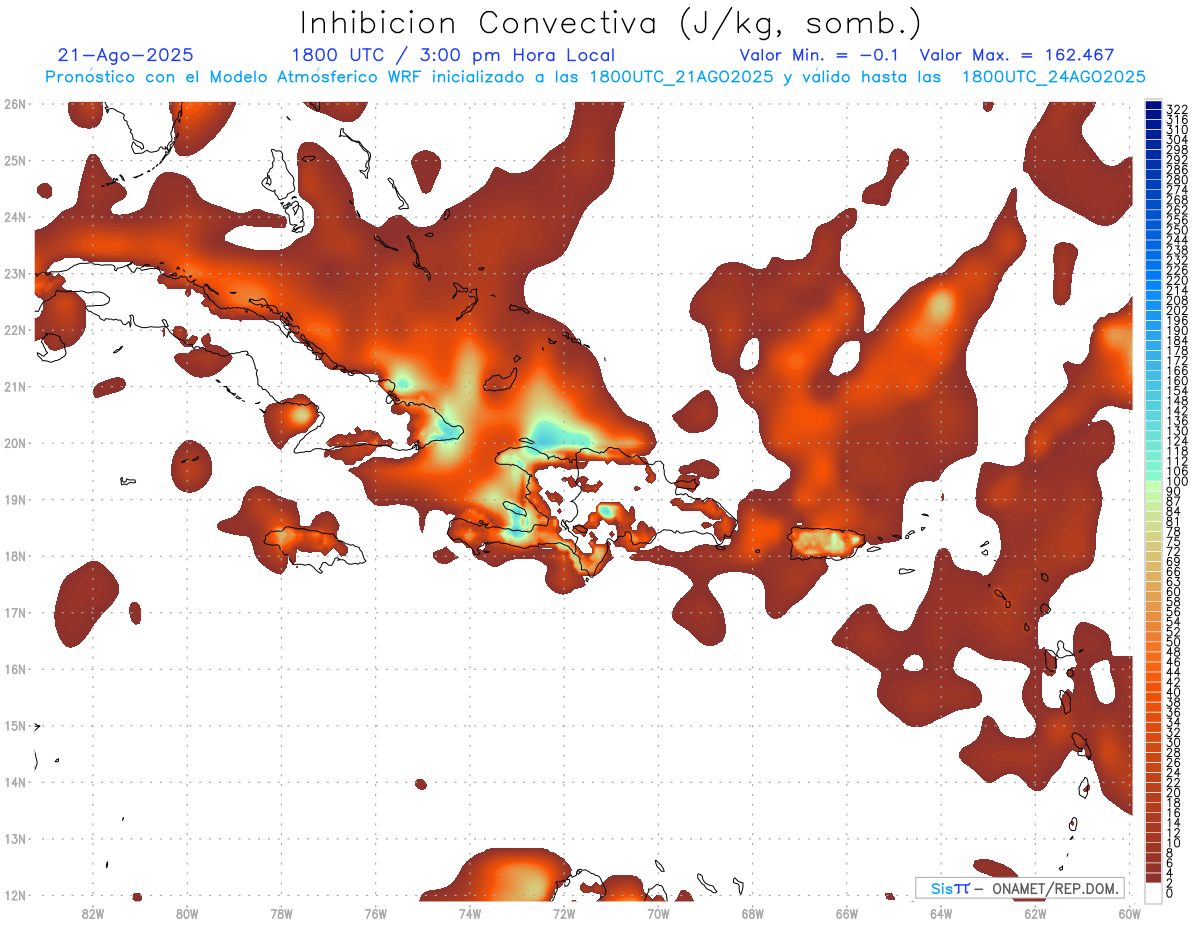
Task: Click the 14N latitude label
Action: point(14,782)
